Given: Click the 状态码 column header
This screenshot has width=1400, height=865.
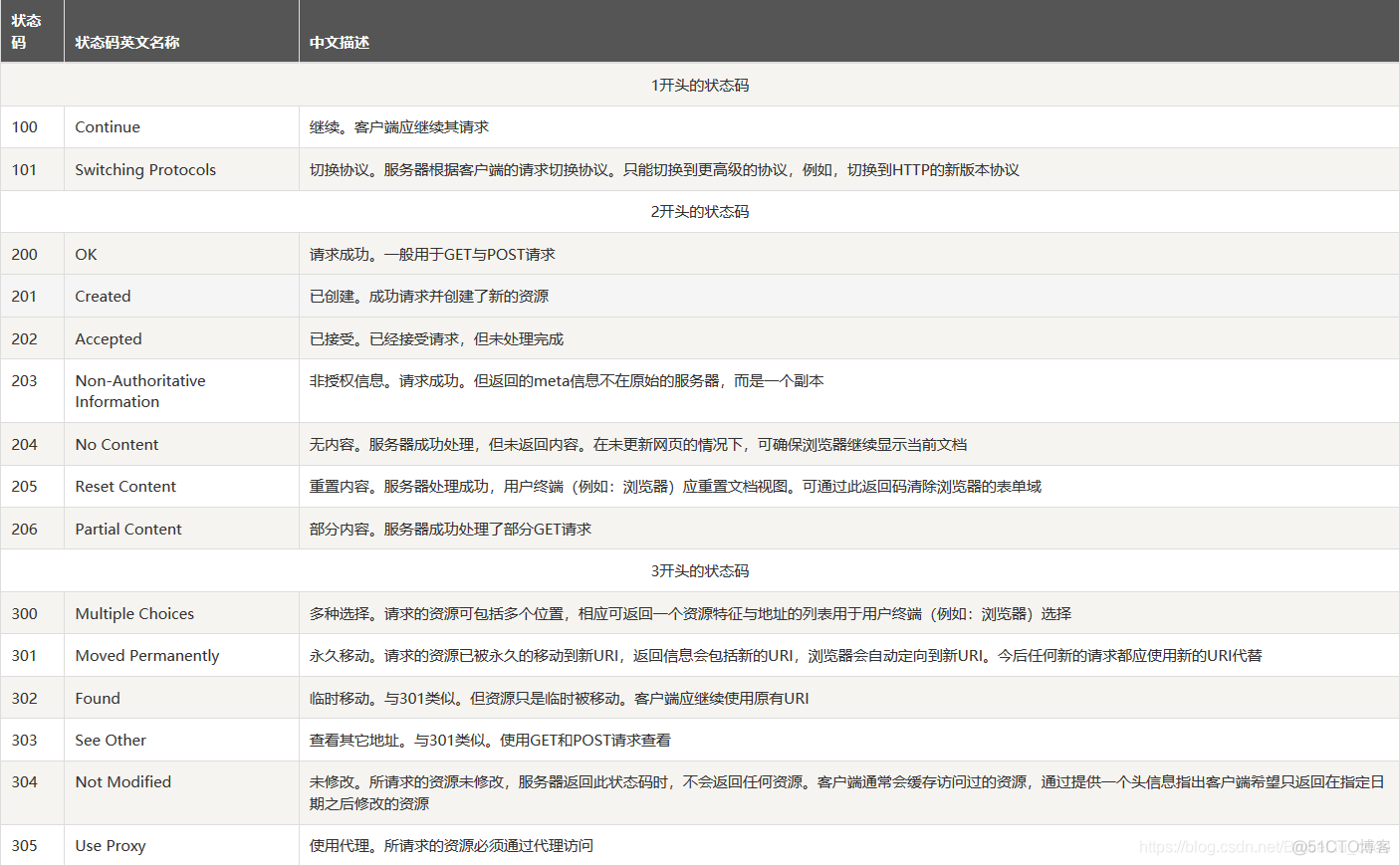Looking at the screenshot, I should [x=32, y=31].
